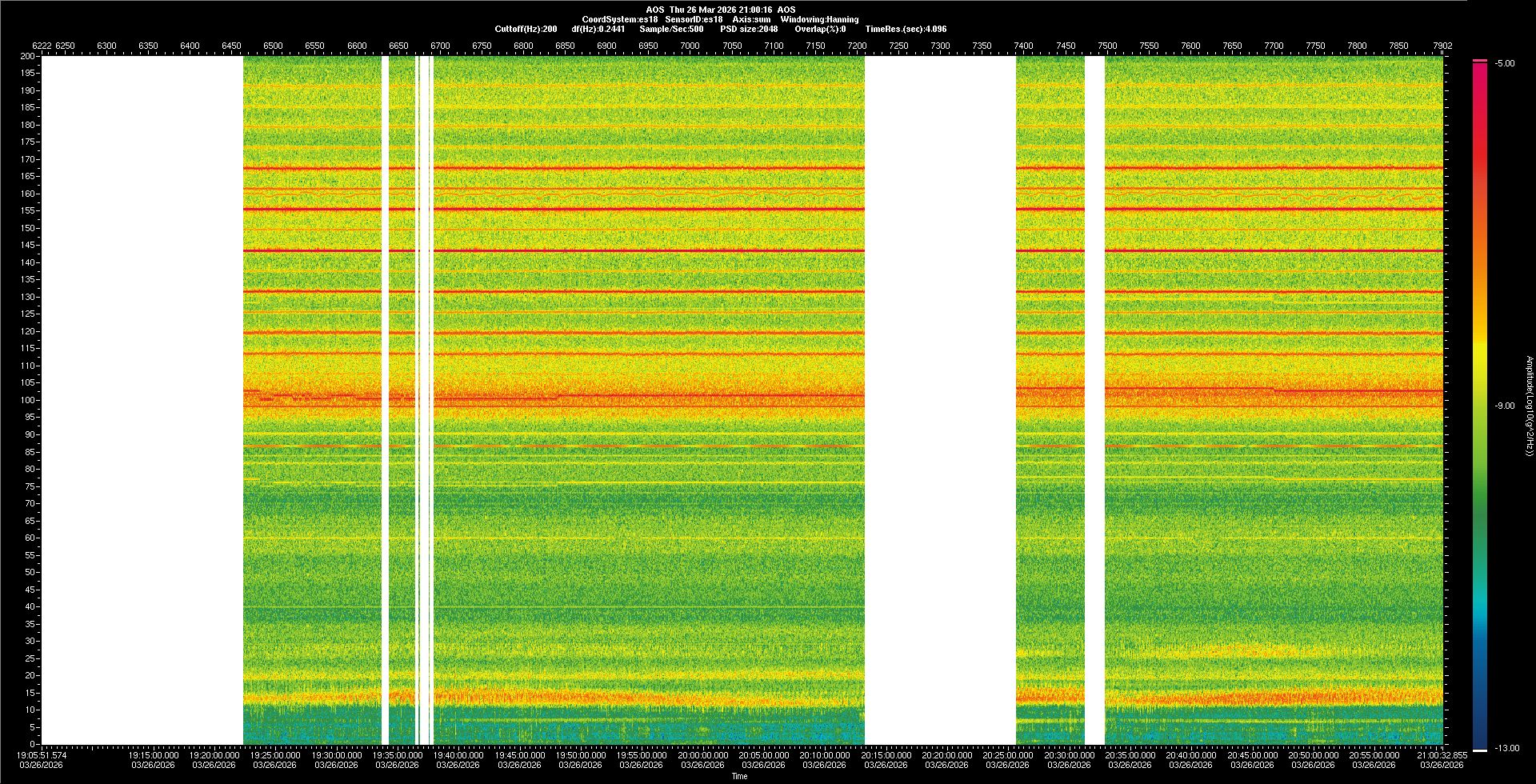Click the PSD size:2048 parameter
This screenshot has height=784, width=1536.
click(x=748, y=29)
